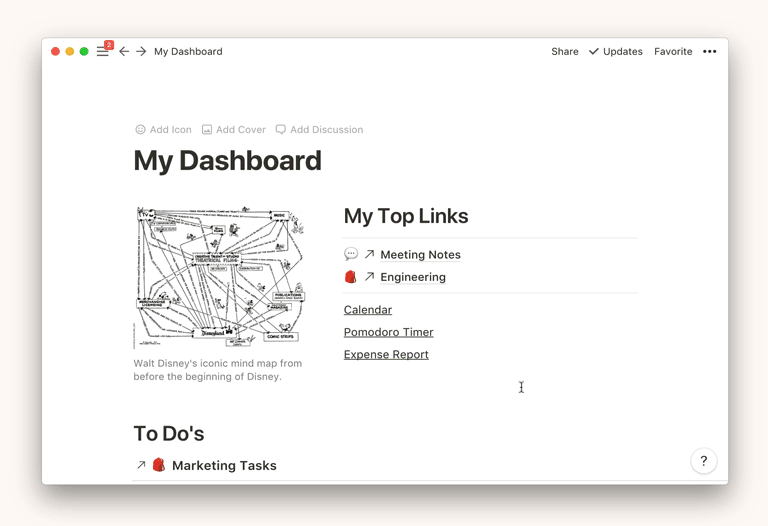The image size is (768, 526).
Task: Open the three-dot page options menu
Action: click(710, 51)
